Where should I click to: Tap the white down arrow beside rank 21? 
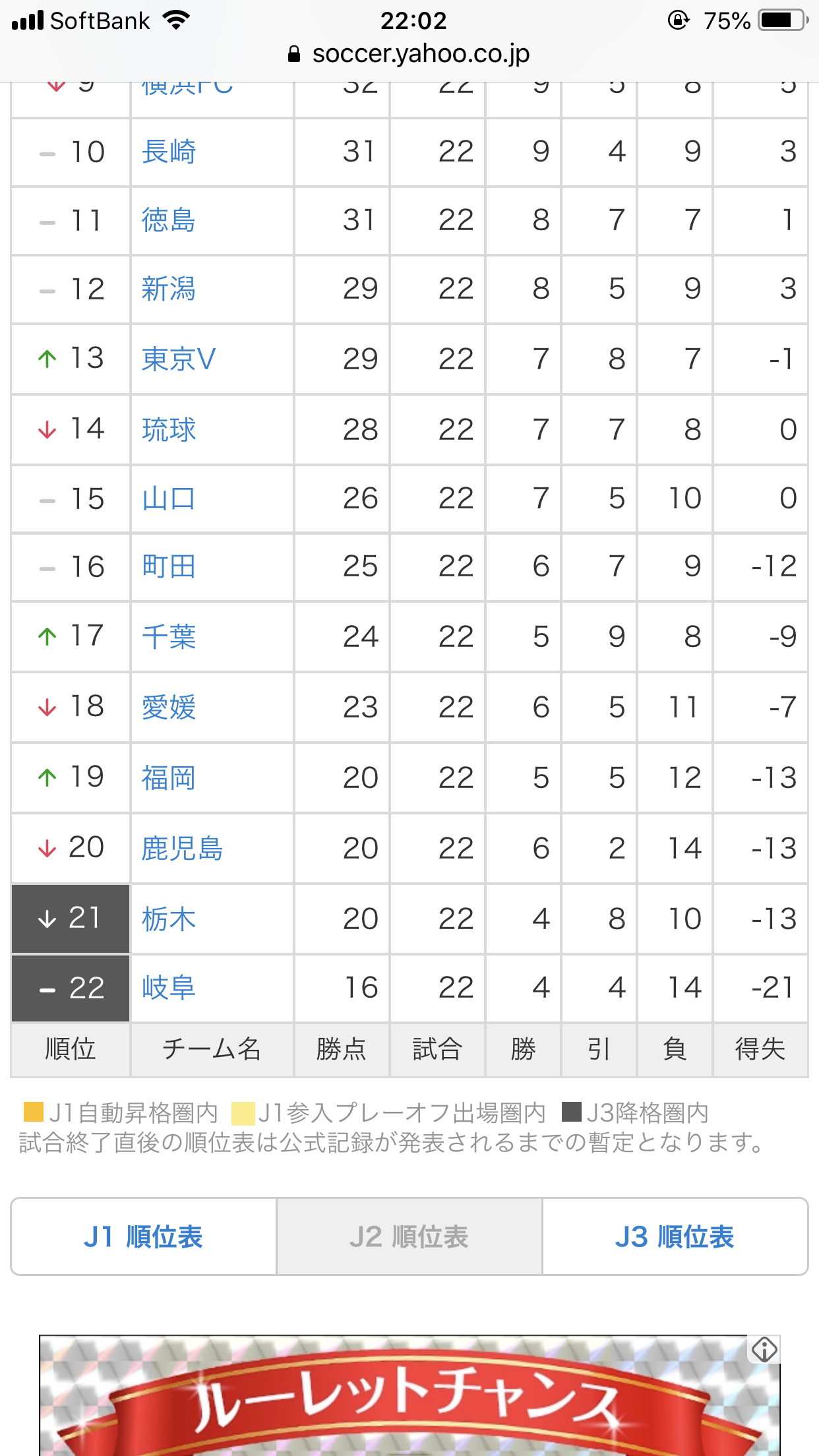tap(47, 919)
